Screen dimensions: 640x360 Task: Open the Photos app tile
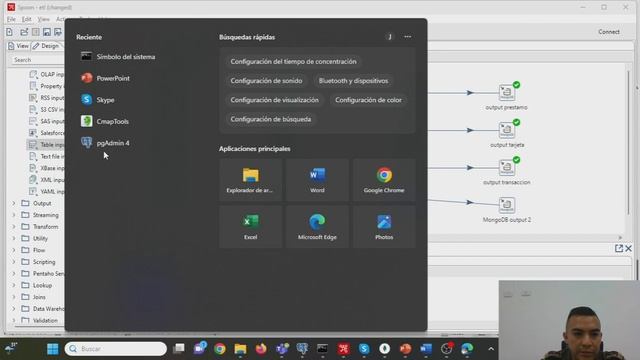coord(384,227)
